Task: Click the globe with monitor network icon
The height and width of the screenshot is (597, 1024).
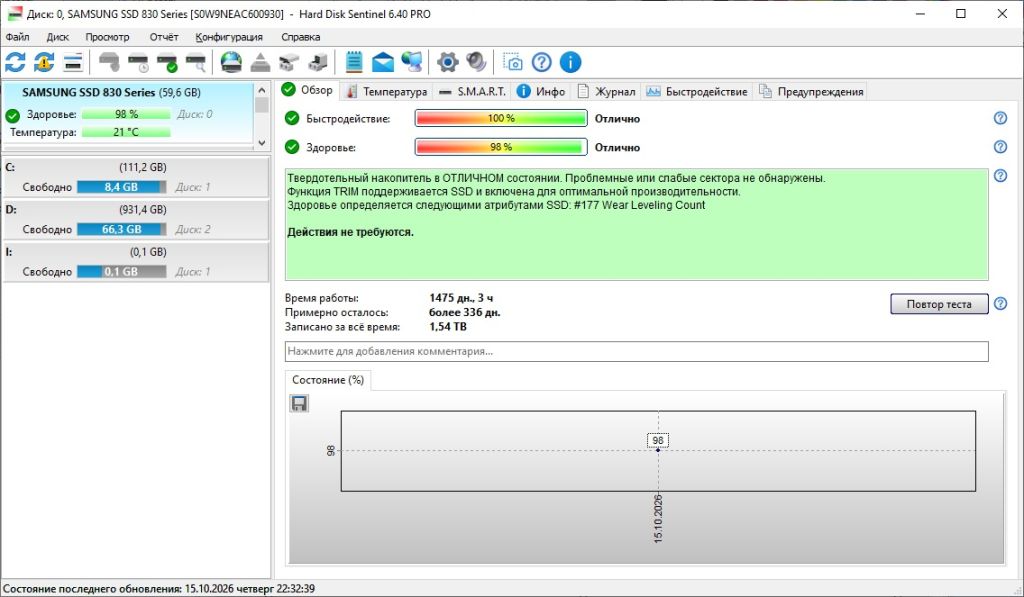Action: click(x=411, y=63)
